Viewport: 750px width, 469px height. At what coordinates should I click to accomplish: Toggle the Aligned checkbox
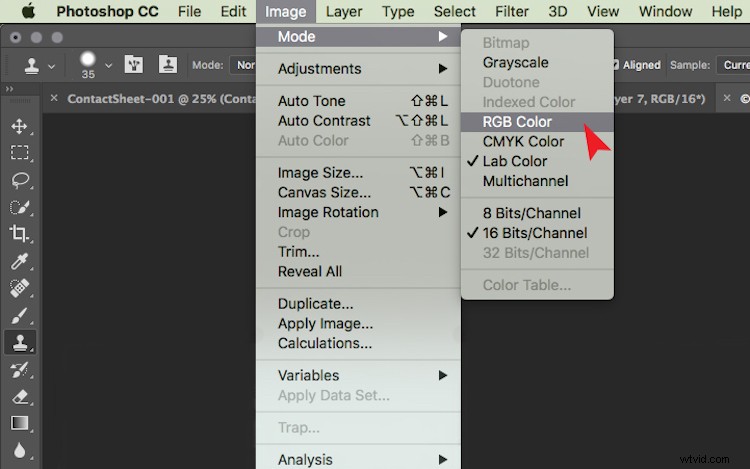[617, 65]
